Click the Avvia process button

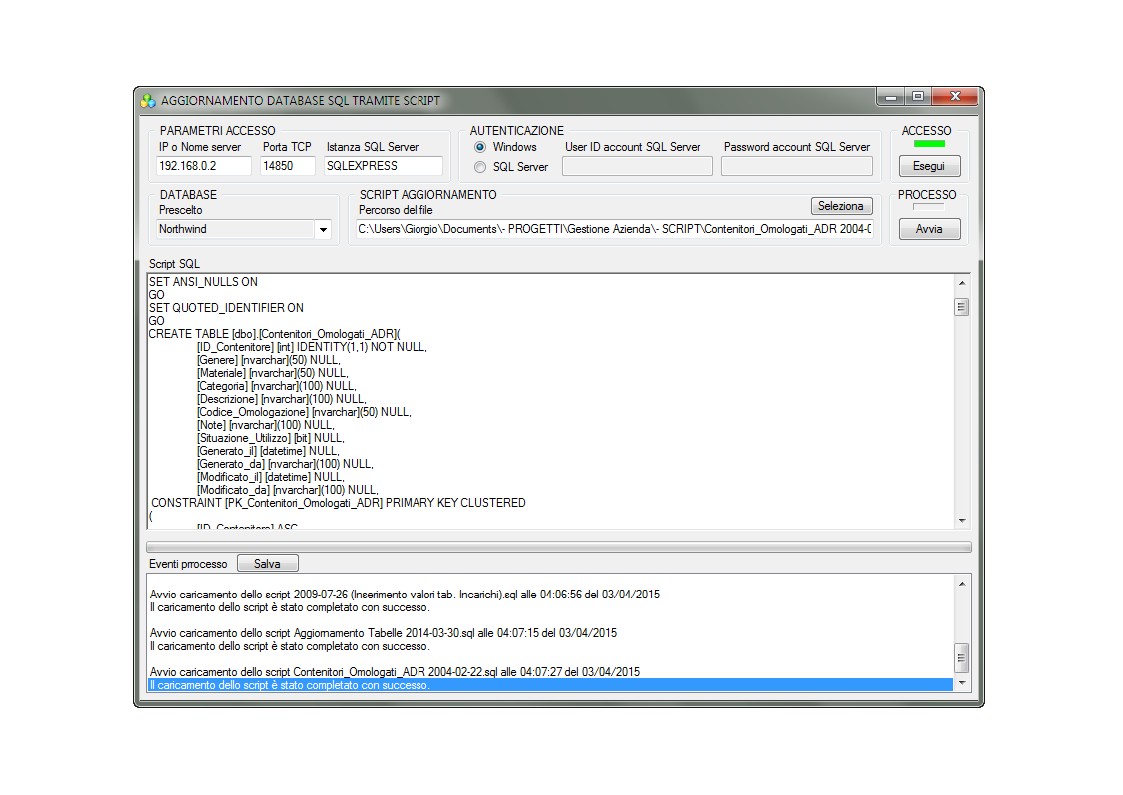tap(929, 229)
